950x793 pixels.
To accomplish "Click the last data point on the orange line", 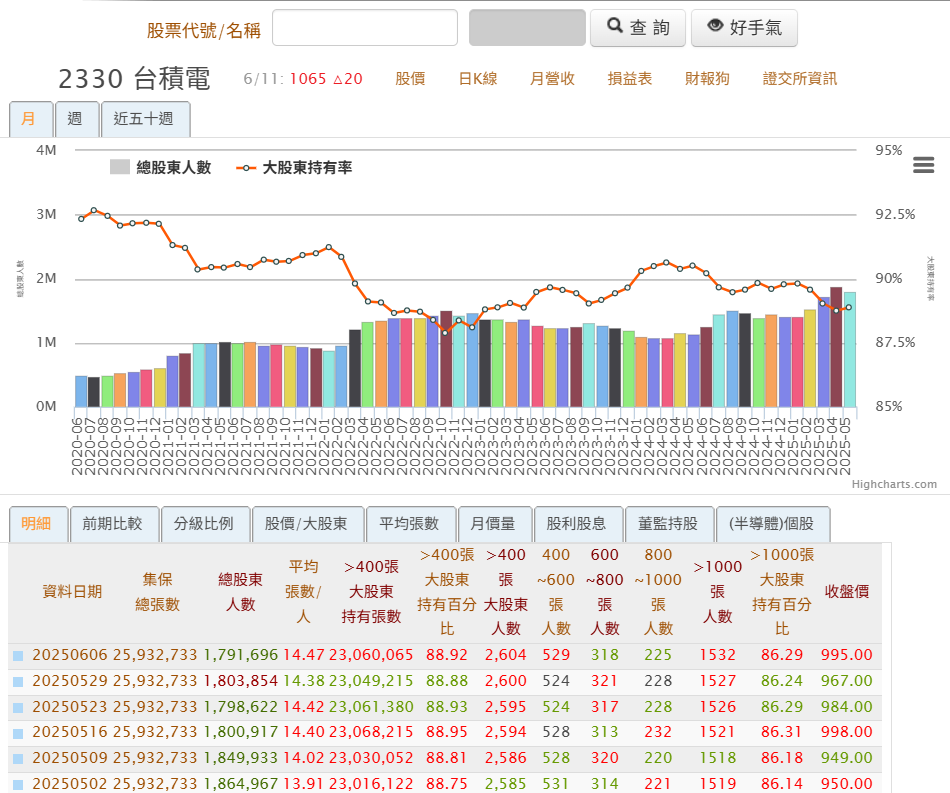I will coord(849,308).
